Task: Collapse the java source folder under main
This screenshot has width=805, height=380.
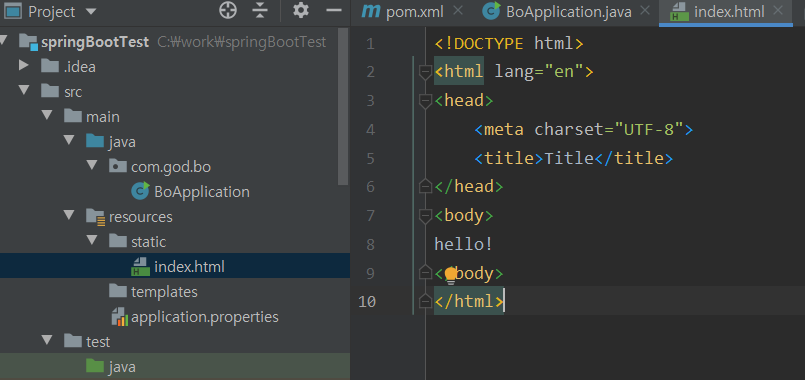Action: pyautogui.click(x=69, y=141)
